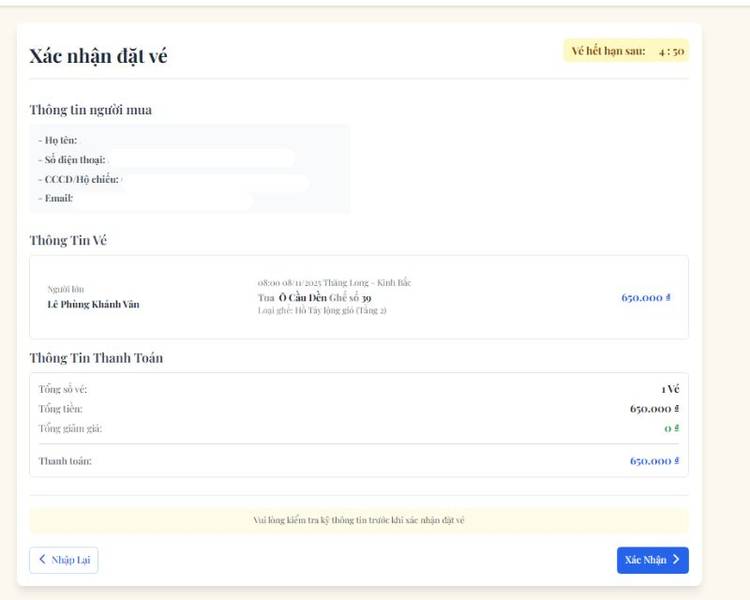750x600 pixels.
Task: Click the Tổng số vé row
Action: [x=358, y=389]
